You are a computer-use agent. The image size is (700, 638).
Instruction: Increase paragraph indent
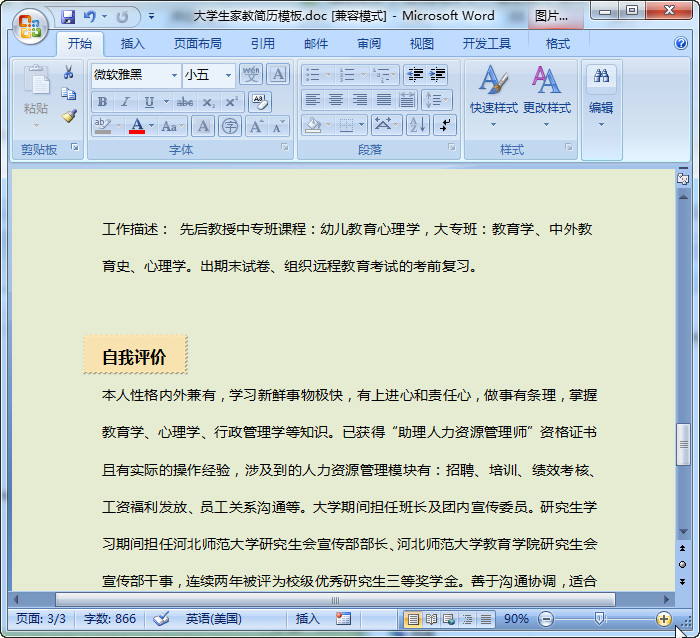[x=438, y=75]
